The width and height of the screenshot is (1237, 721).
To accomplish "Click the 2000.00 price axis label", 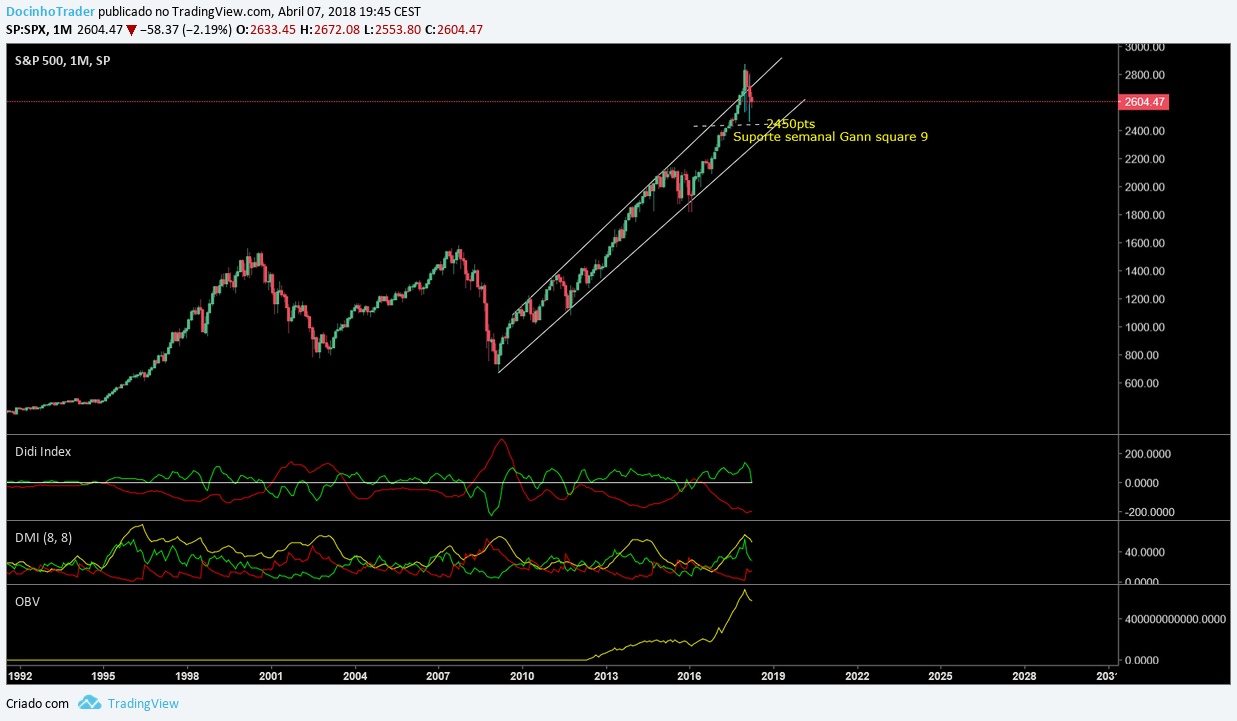I will (1144, 187).
